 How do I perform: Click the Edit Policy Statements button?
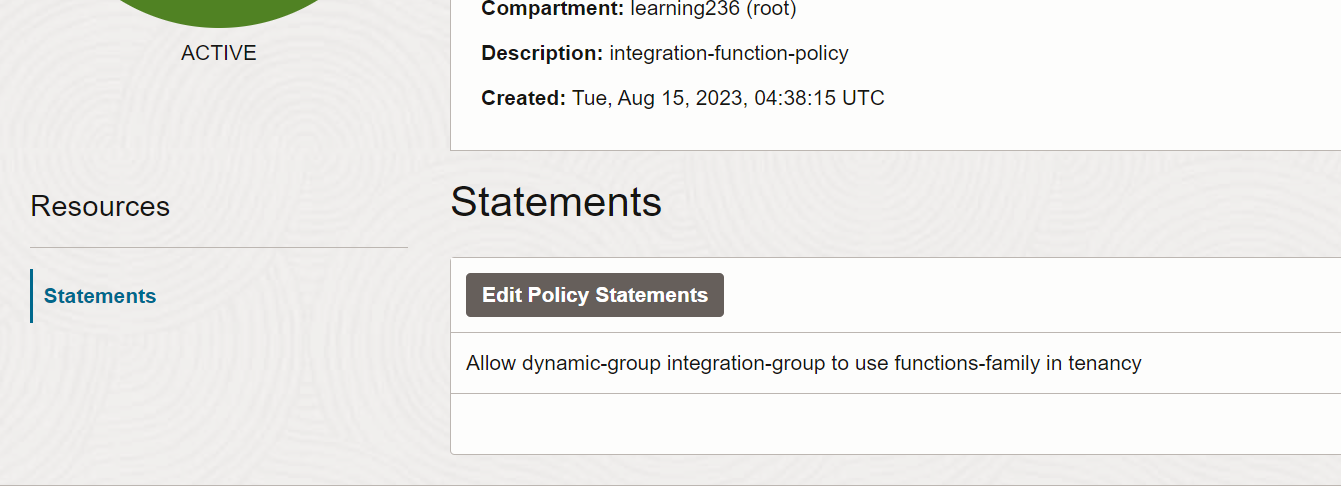click(x=595, y=295)
